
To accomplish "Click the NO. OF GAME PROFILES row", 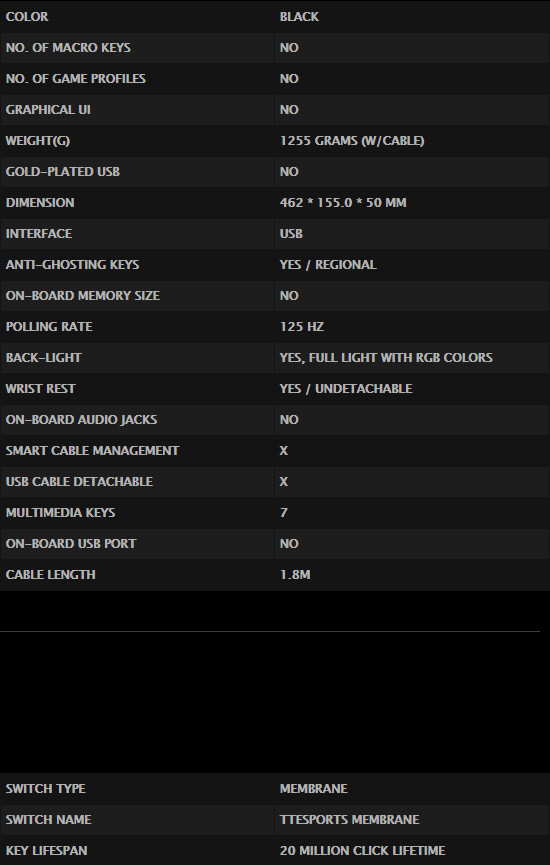I will (x=275, y=78).
